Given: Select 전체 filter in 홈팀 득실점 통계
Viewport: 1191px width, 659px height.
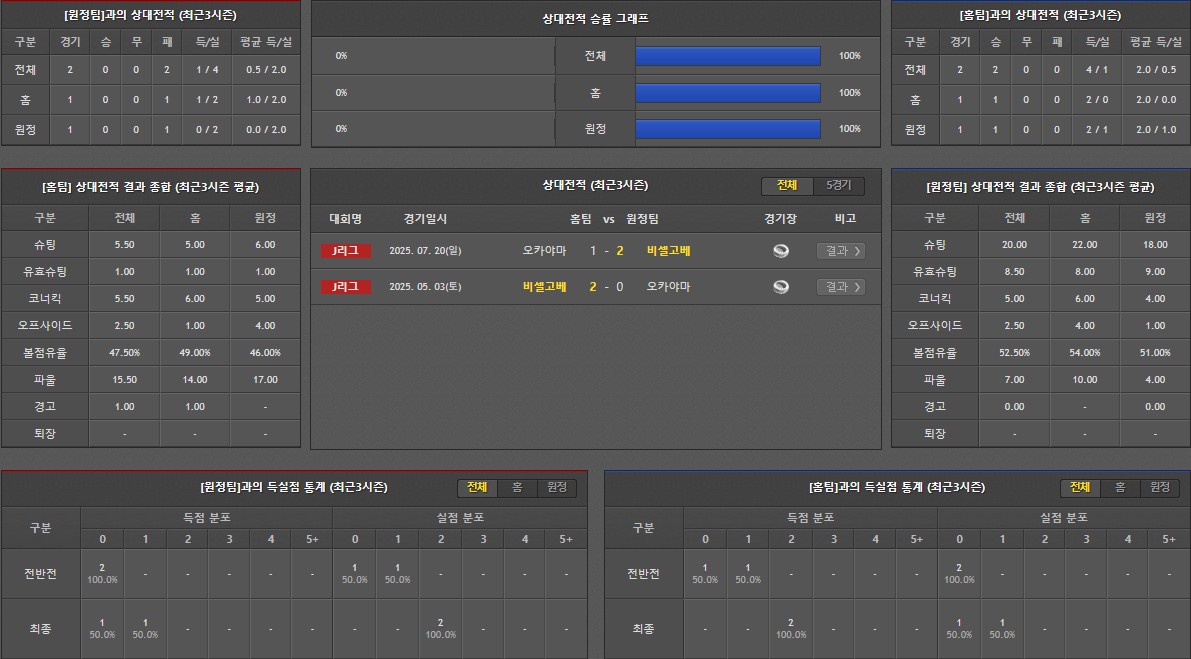Looking at the screenshot, I should coord(1080,487).
